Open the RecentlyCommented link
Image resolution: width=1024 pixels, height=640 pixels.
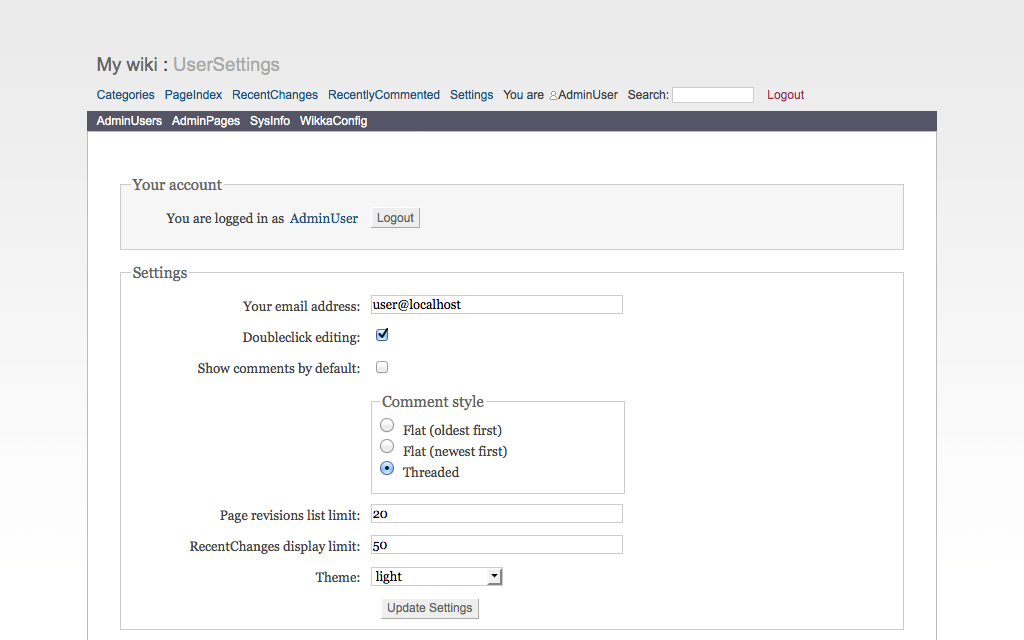click(384, 95)
